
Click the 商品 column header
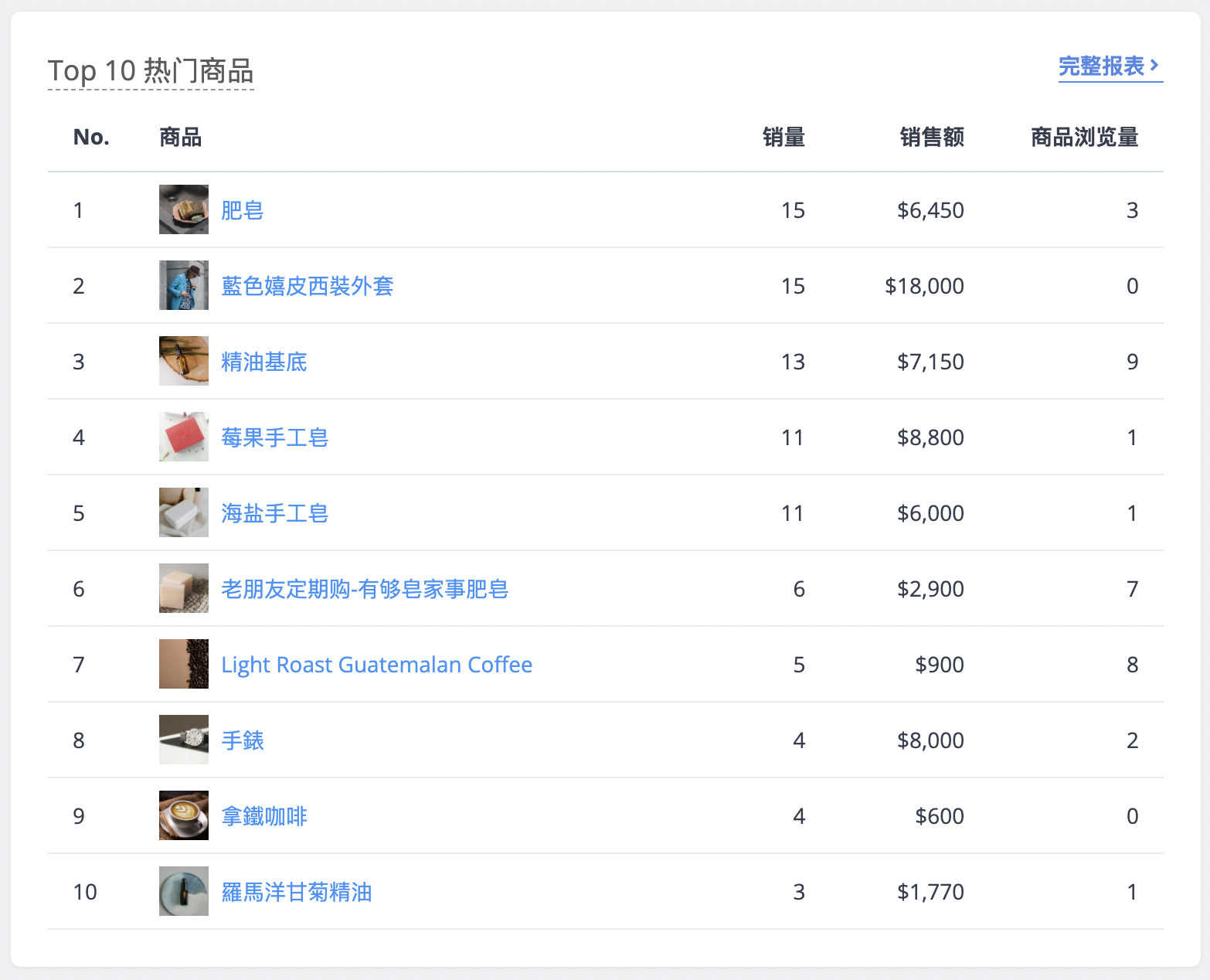(x=181, y=138)
